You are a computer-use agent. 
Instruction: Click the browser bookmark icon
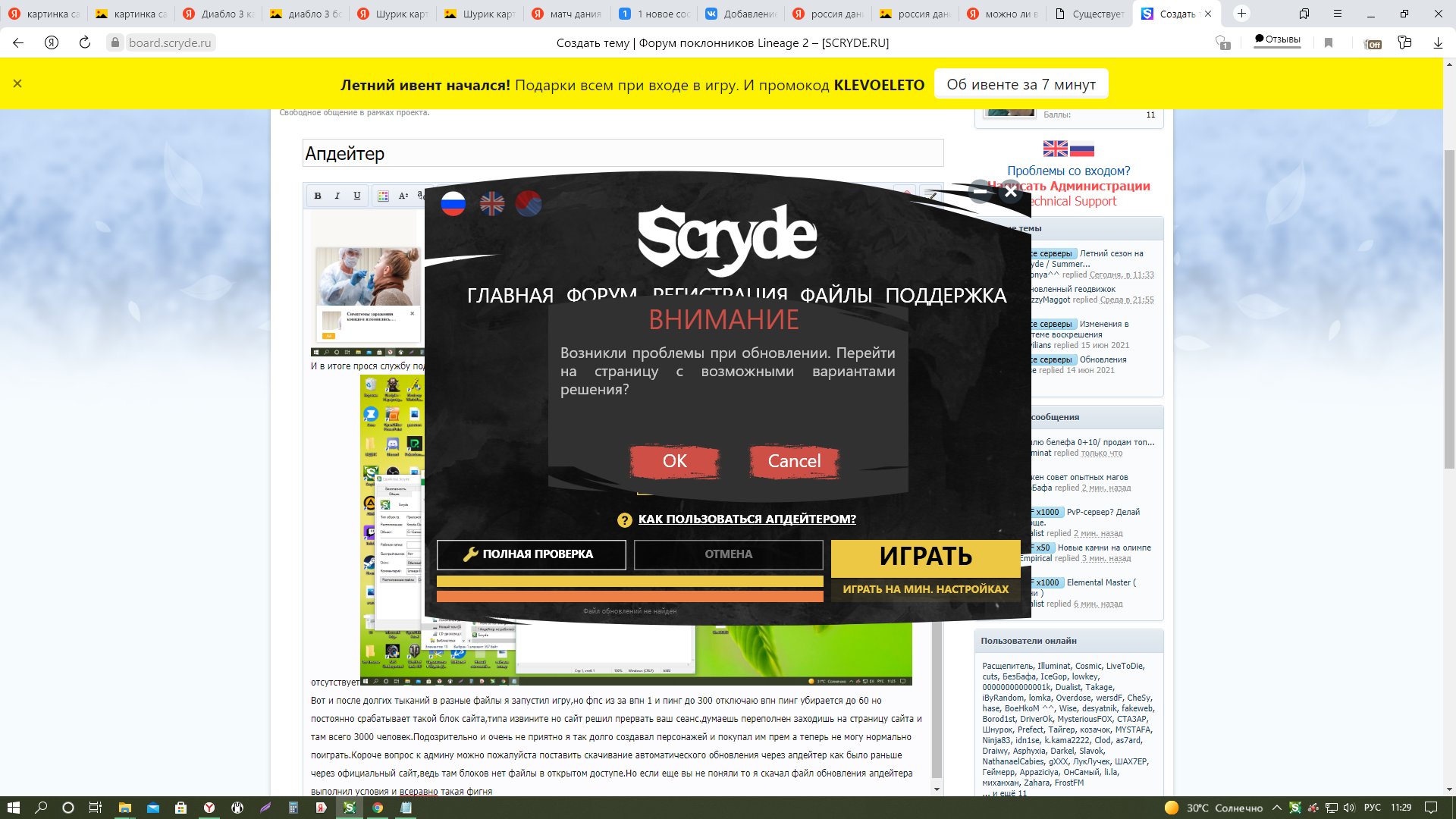(1329, 43)
